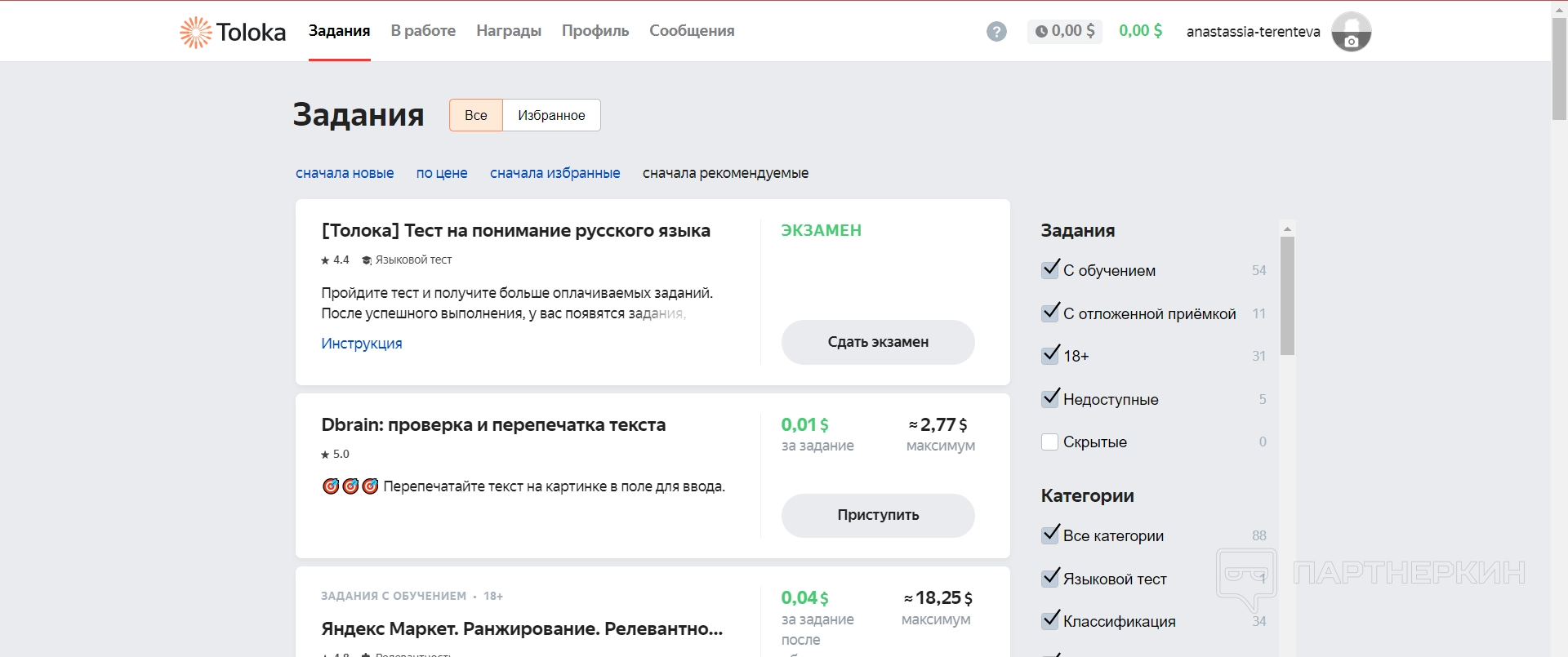
Task: Click the clock icon in the pending balance
Action: click(1041, 32)
